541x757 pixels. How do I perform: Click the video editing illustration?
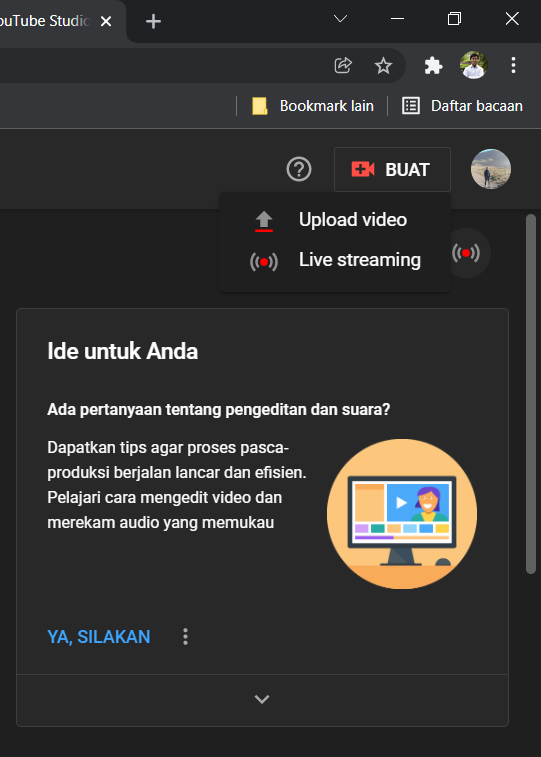pyautogui.click(x=402, y=514)
